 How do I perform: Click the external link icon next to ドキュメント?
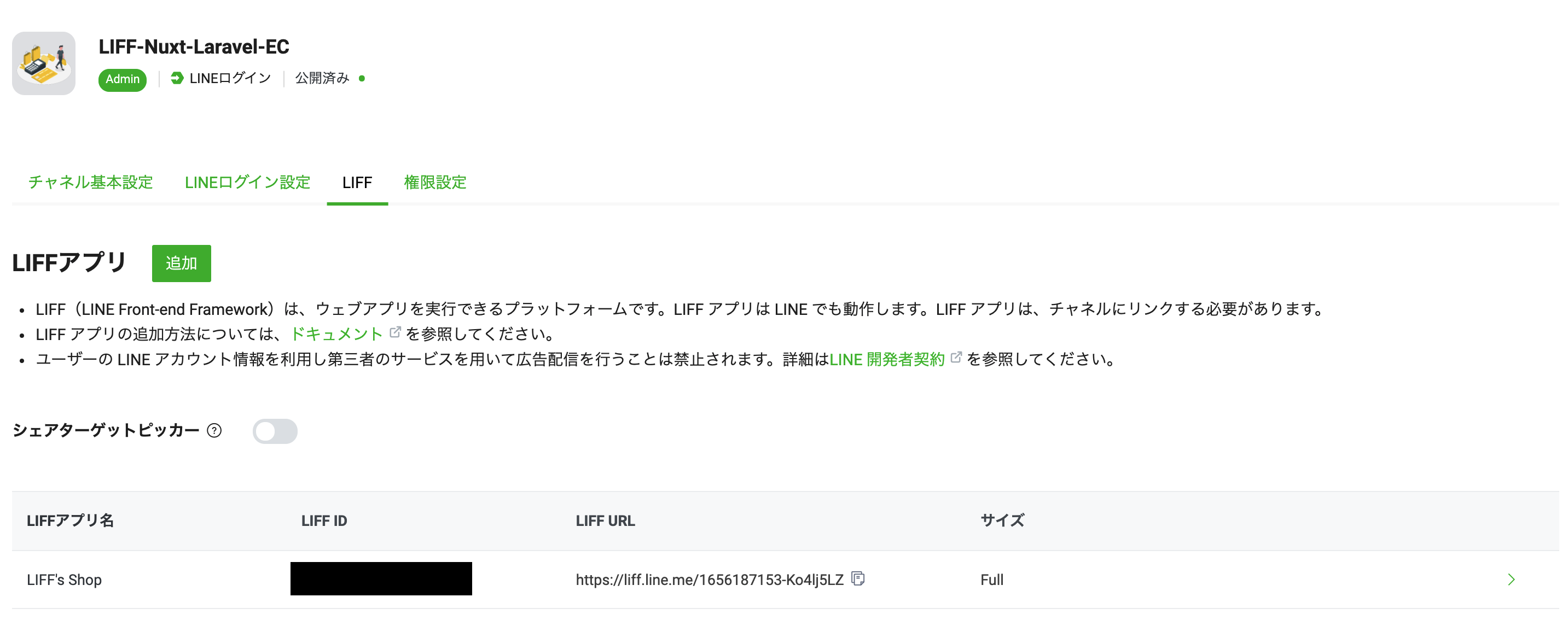pyautogui.click(x=394, y=332)
